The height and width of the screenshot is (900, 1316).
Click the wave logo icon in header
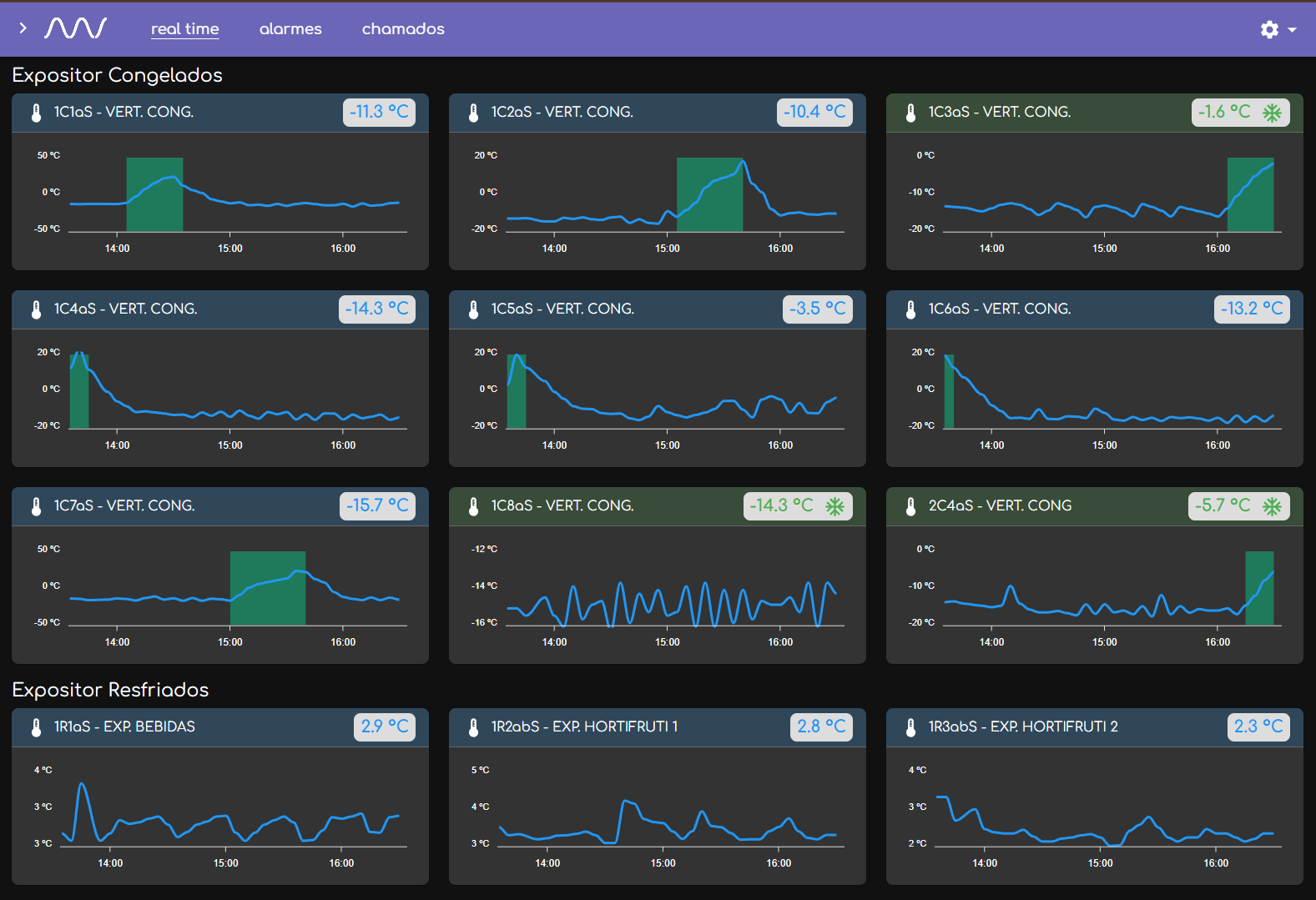[76, 28]
